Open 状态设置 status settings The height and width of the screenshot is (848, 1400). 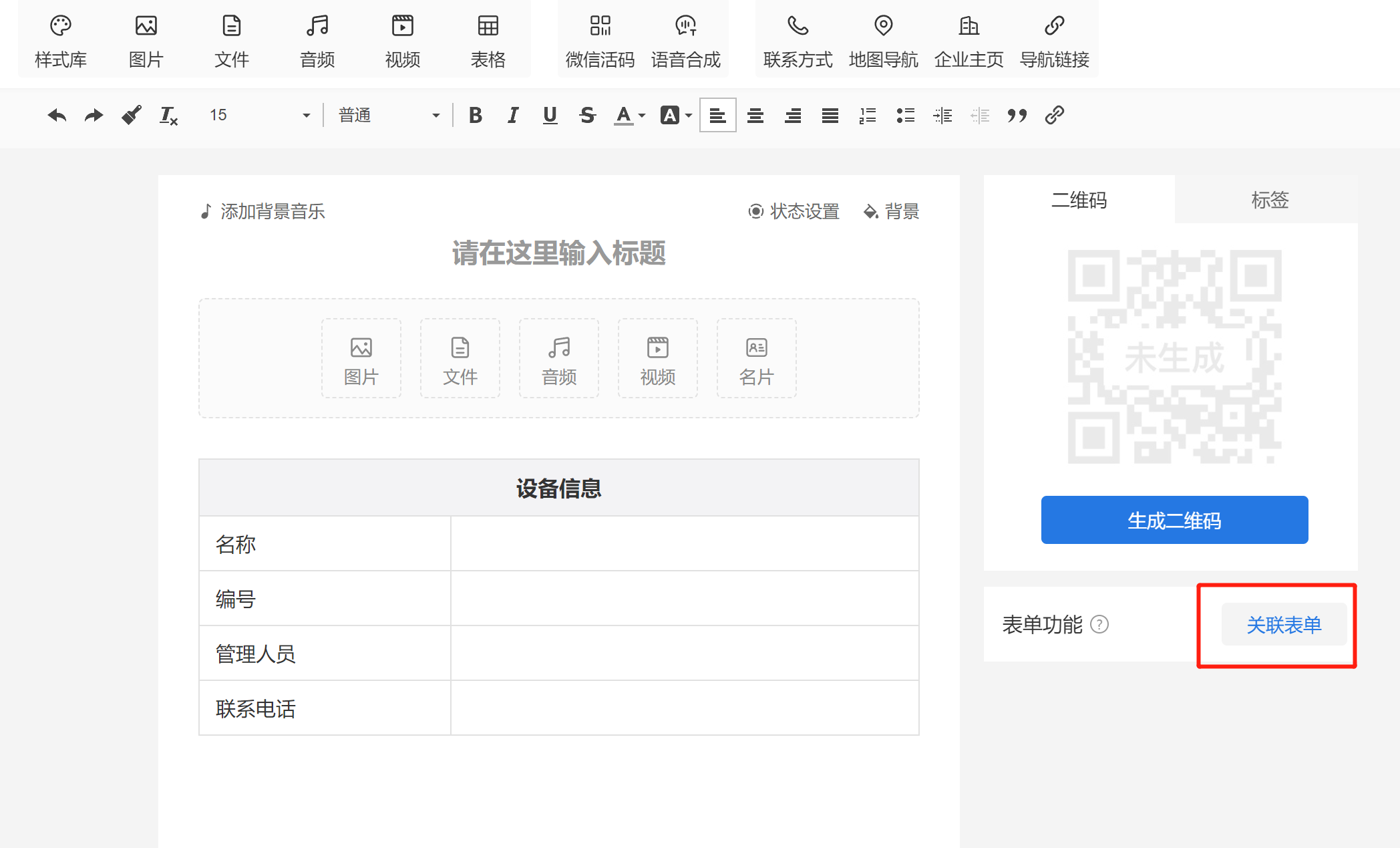click(794, 212)
